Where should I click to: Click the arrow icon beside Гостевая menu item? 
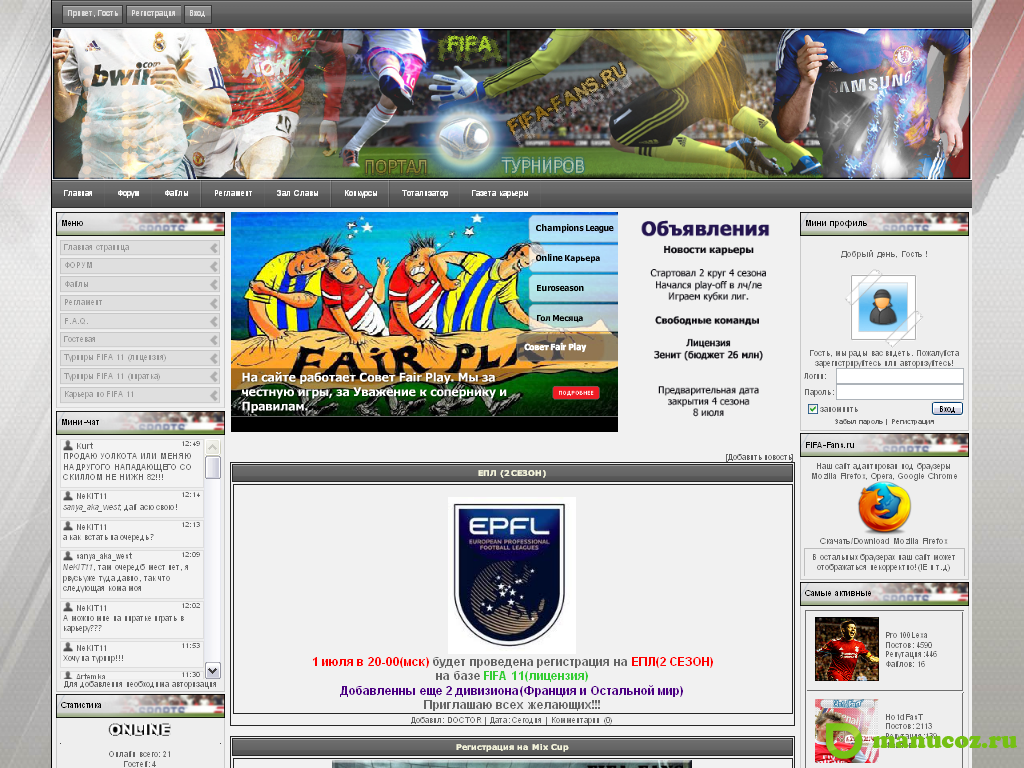coord(214,339)
